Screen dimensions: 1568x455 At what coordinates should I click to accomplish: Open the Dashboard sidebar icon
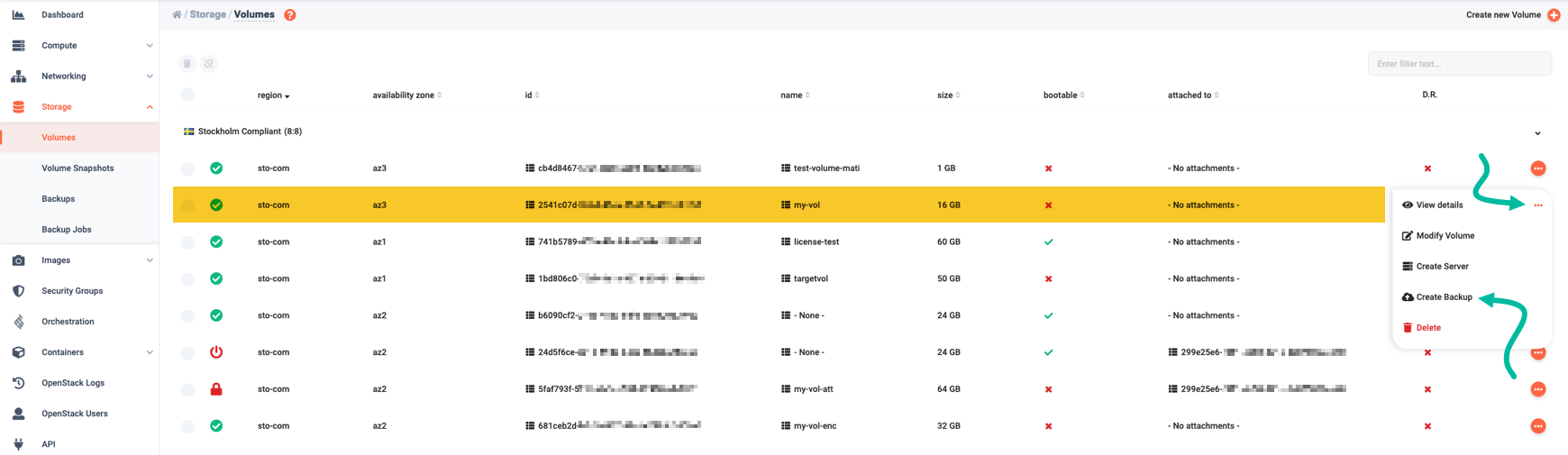(18, 15)
